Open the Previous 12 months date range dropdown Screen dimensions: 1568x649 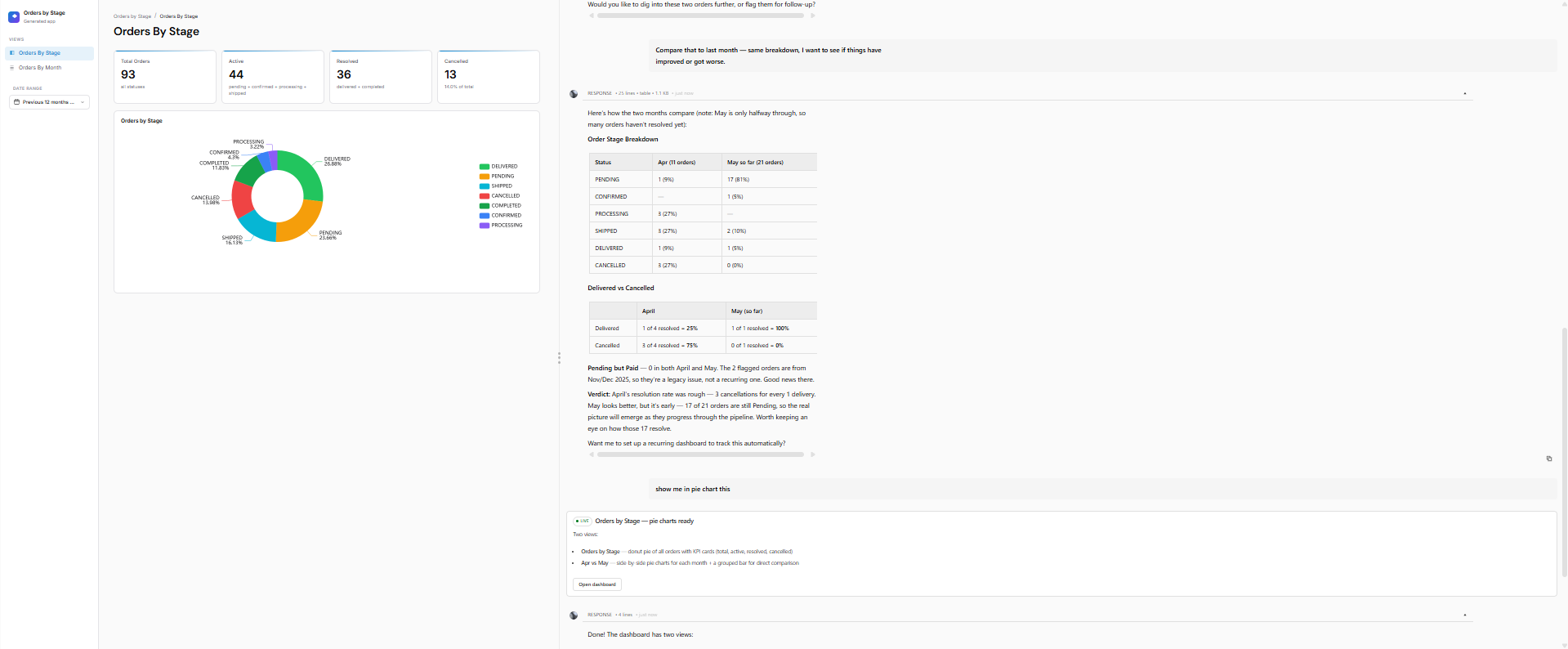click(49, 102)
